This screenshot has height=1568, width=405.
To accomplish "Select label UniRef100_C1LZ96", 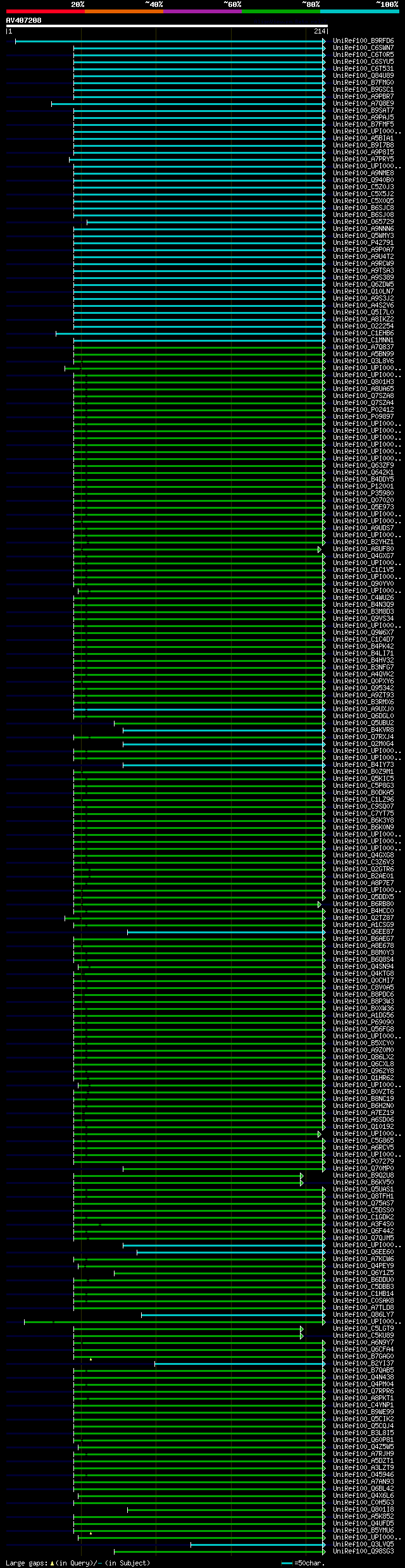I will pos(363,800).
